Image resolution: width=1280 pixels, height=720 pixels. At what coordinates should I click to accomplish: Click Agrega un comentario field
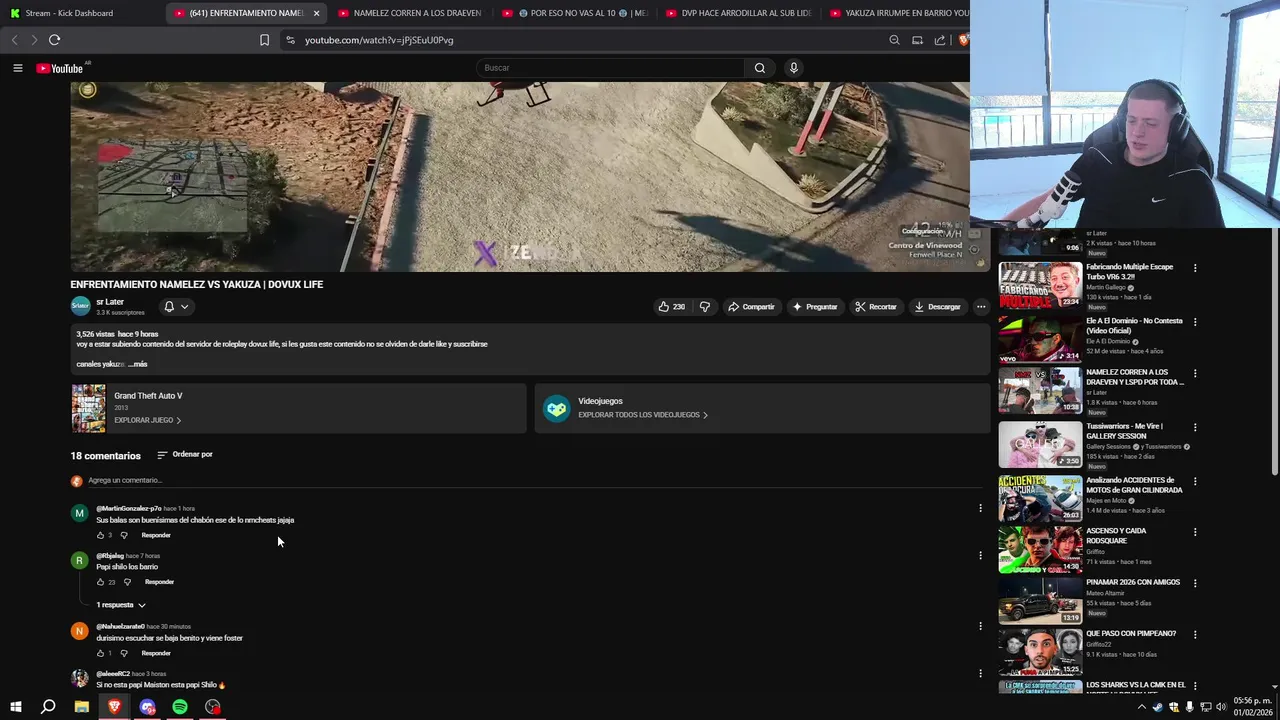[x=535, y=481]
